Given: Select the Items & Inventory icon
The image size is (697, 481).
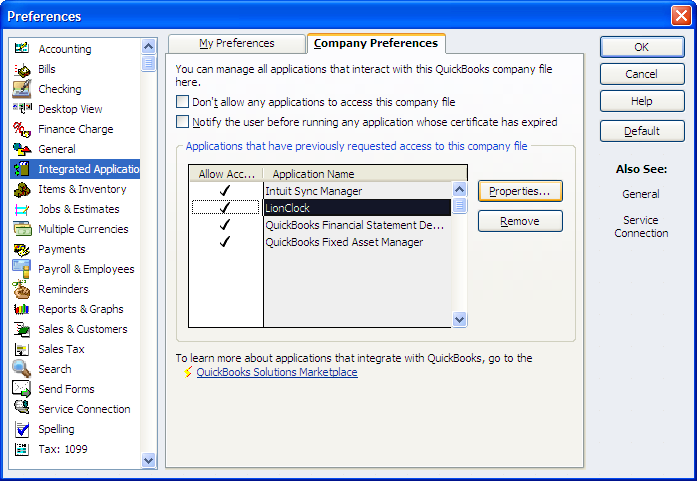Looking at the screenshot, I should [22, 189].
